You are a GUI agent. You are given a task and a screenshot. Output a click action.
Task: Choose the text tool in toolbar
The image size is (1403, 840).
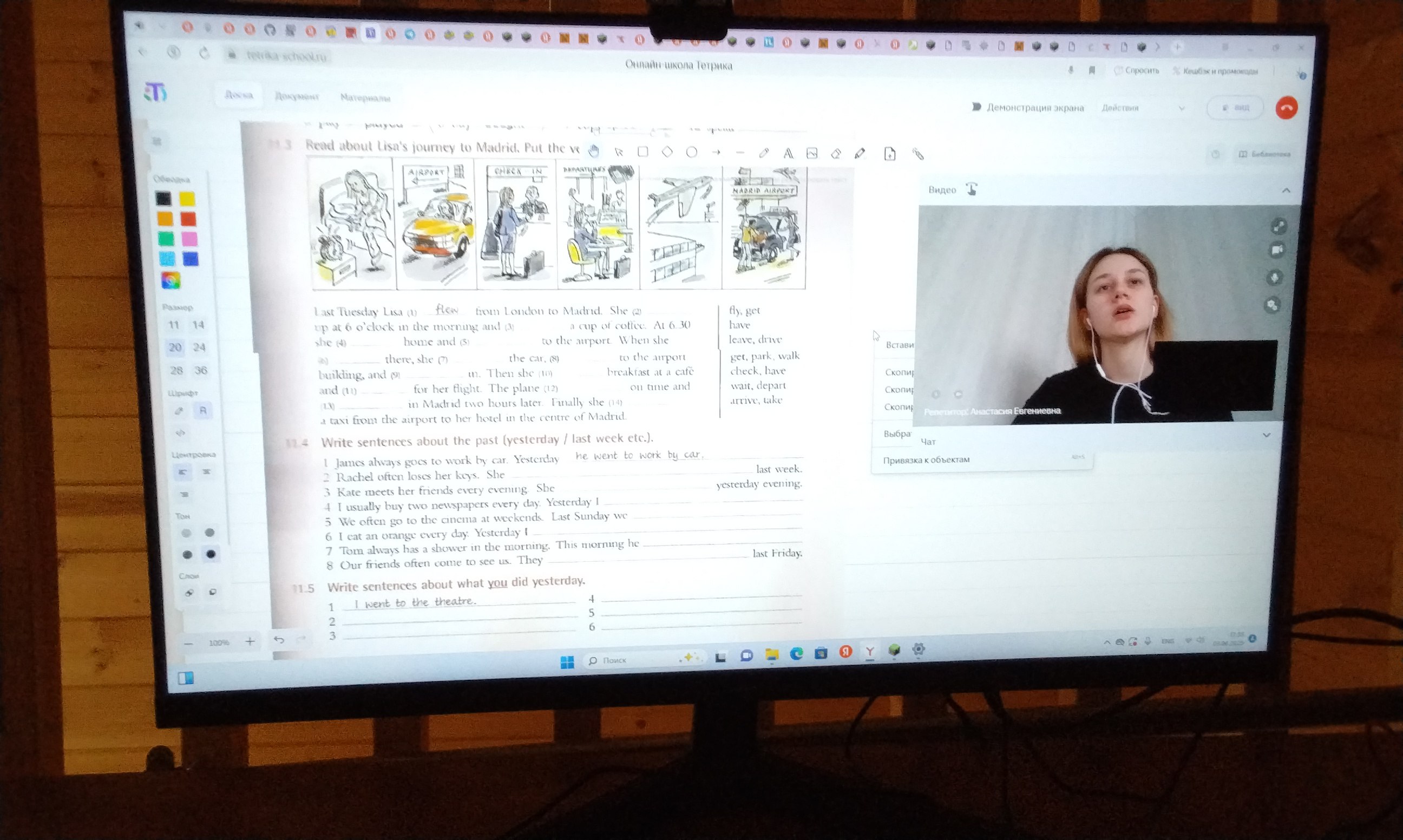tap(787, 153)
